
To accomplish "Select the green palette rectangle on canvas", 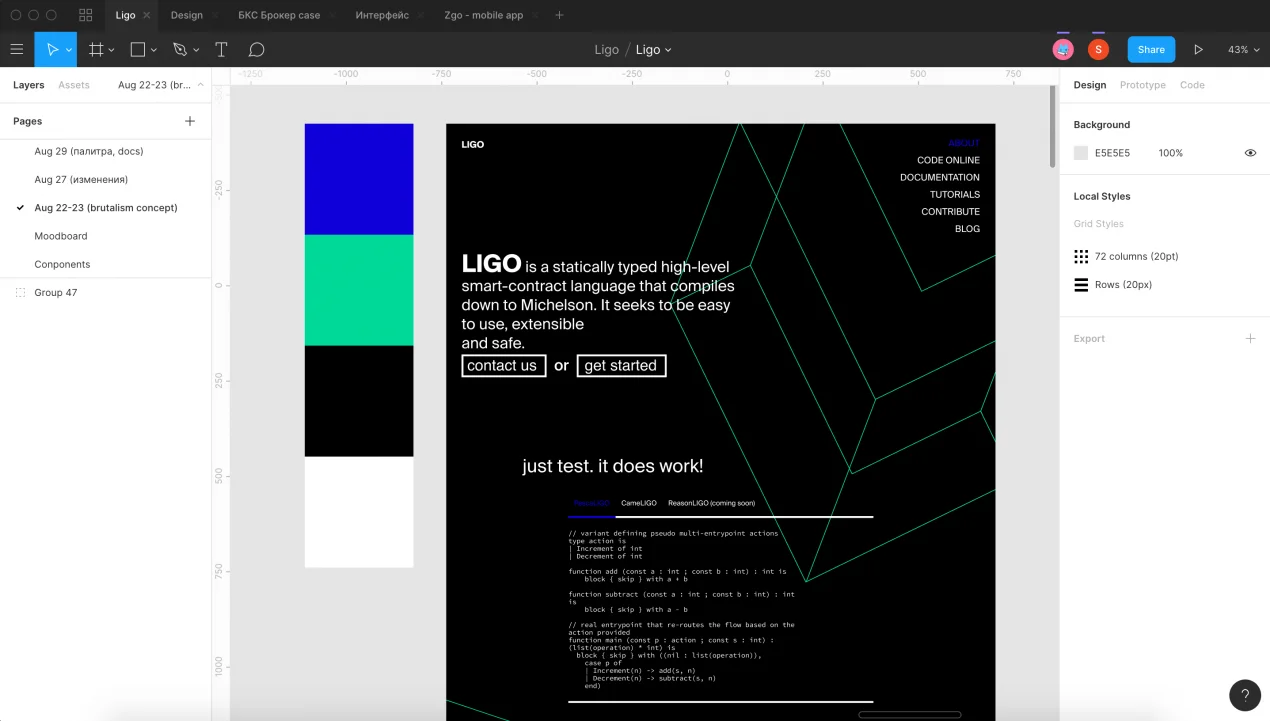I will coord(359,290).
